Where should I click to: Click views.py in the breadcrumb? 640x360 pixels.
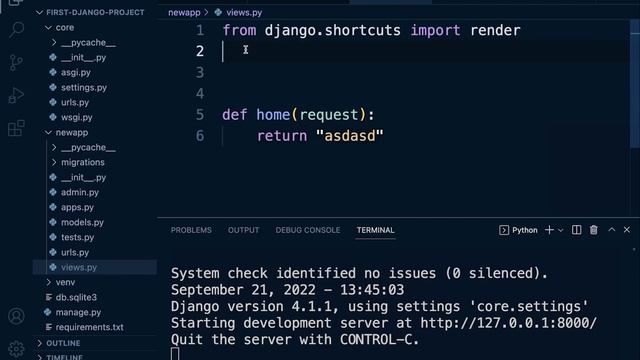(244, 13)
